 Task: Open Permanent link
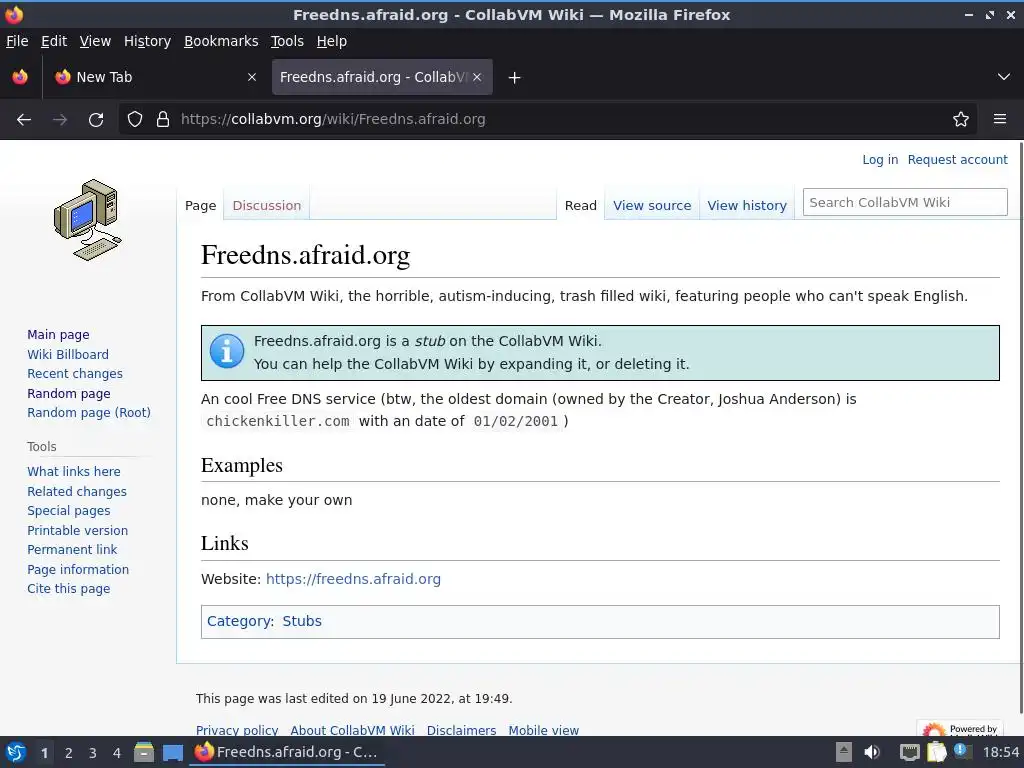(x=72, y=550)
